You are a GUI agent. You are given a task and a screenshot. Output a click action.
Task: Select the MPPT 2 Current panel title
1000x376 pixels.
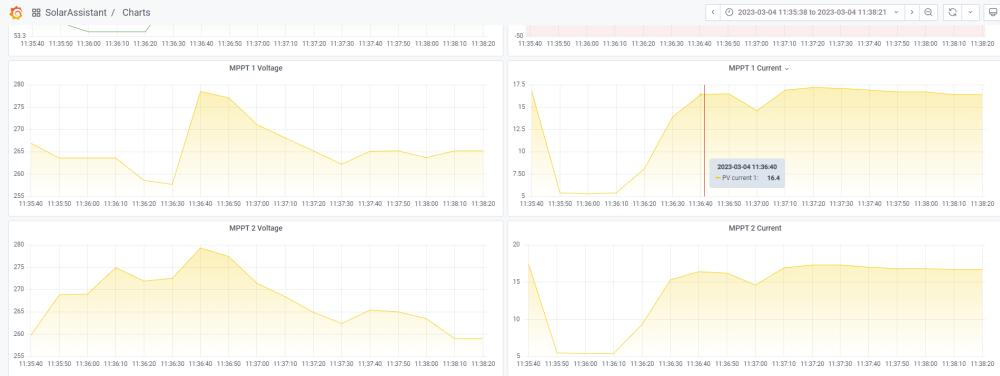click(754, 228)
